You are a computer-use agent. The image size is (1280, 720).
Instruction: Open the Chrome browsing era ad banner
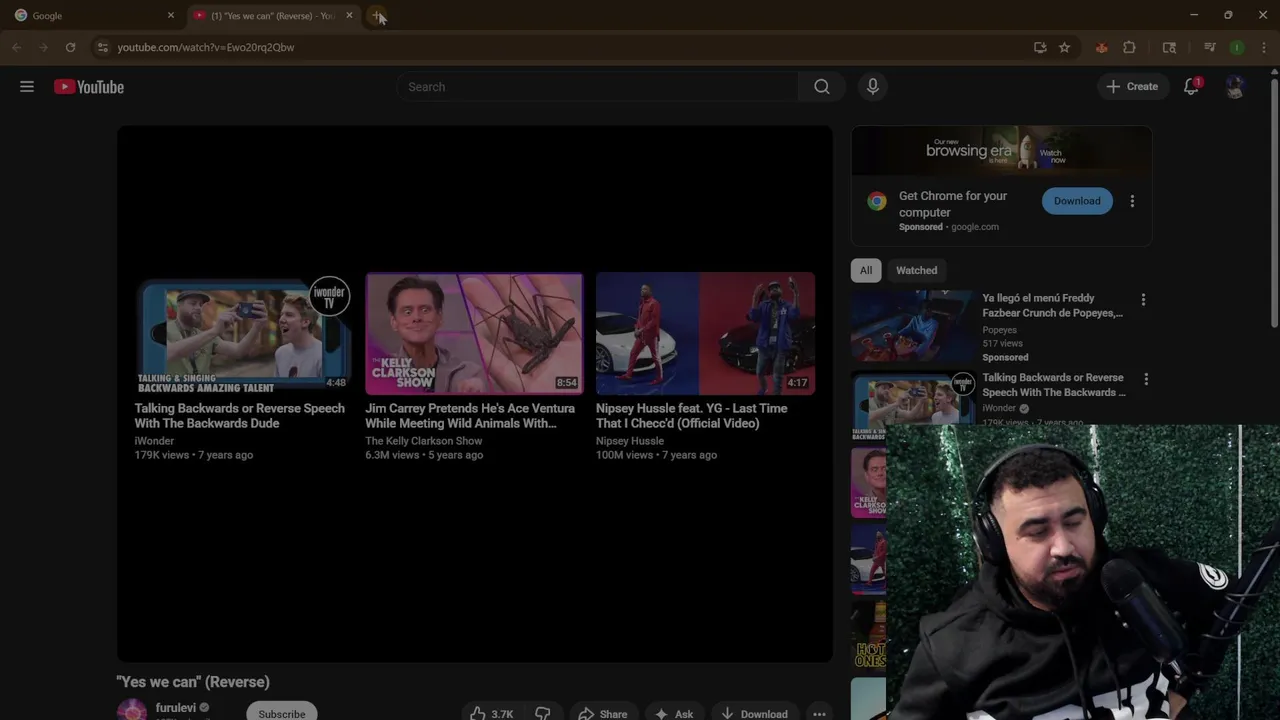[x=1001, y=152]
